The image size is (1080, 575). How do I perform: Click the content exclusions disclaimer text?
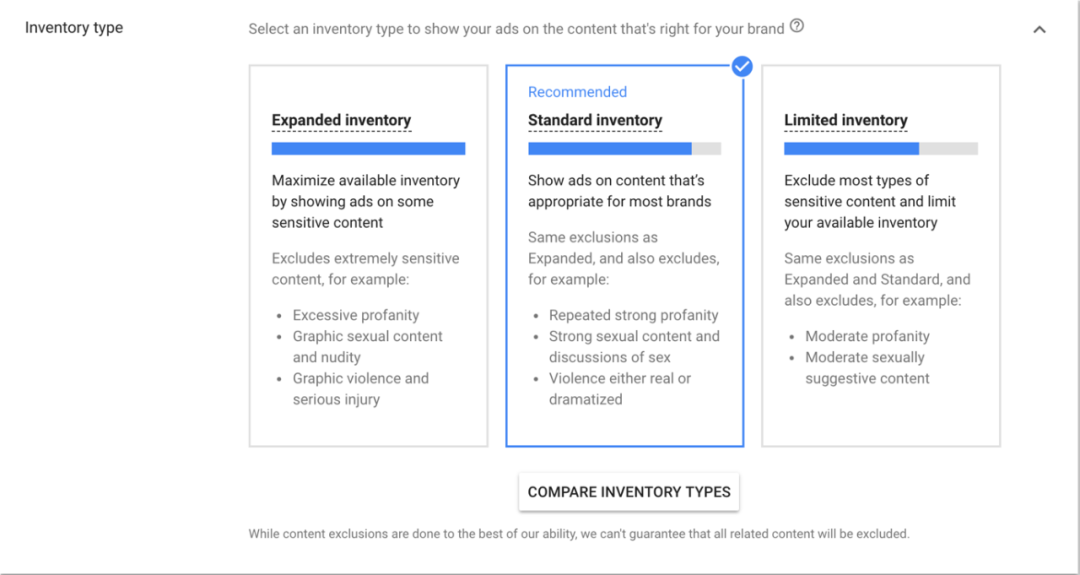point(579,534)
